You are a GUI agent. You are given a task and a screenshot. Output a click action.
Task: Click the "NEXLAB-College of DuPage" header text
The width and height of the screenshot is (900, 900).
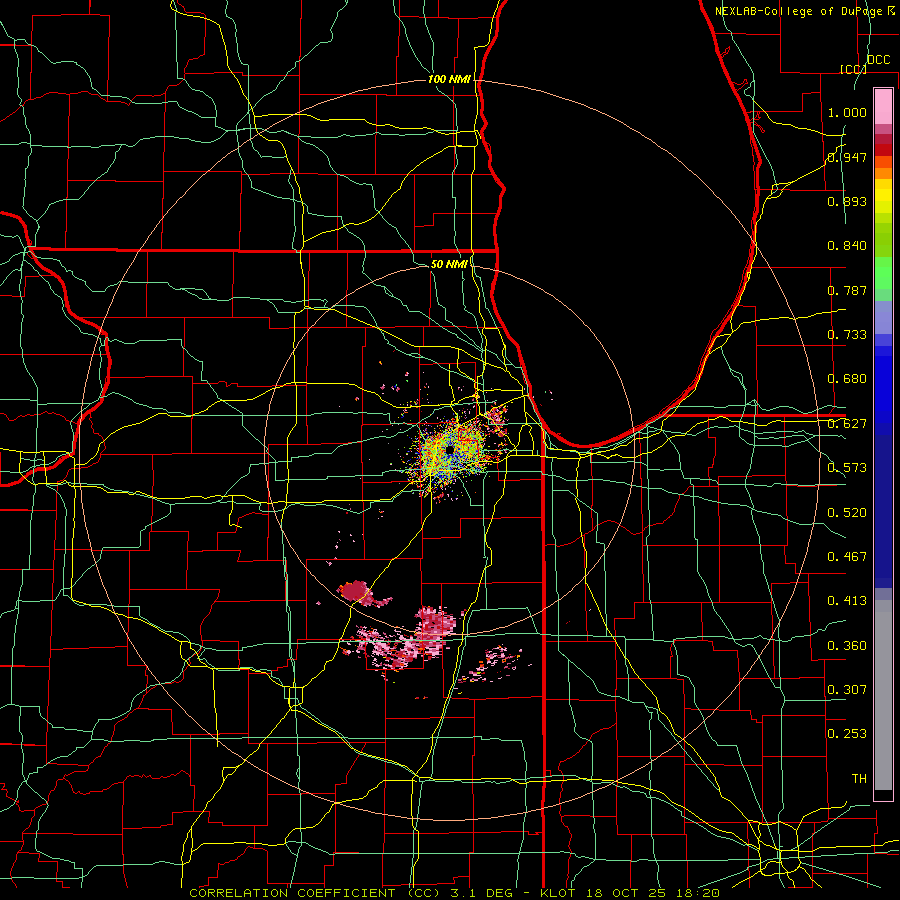pos(801,11)
